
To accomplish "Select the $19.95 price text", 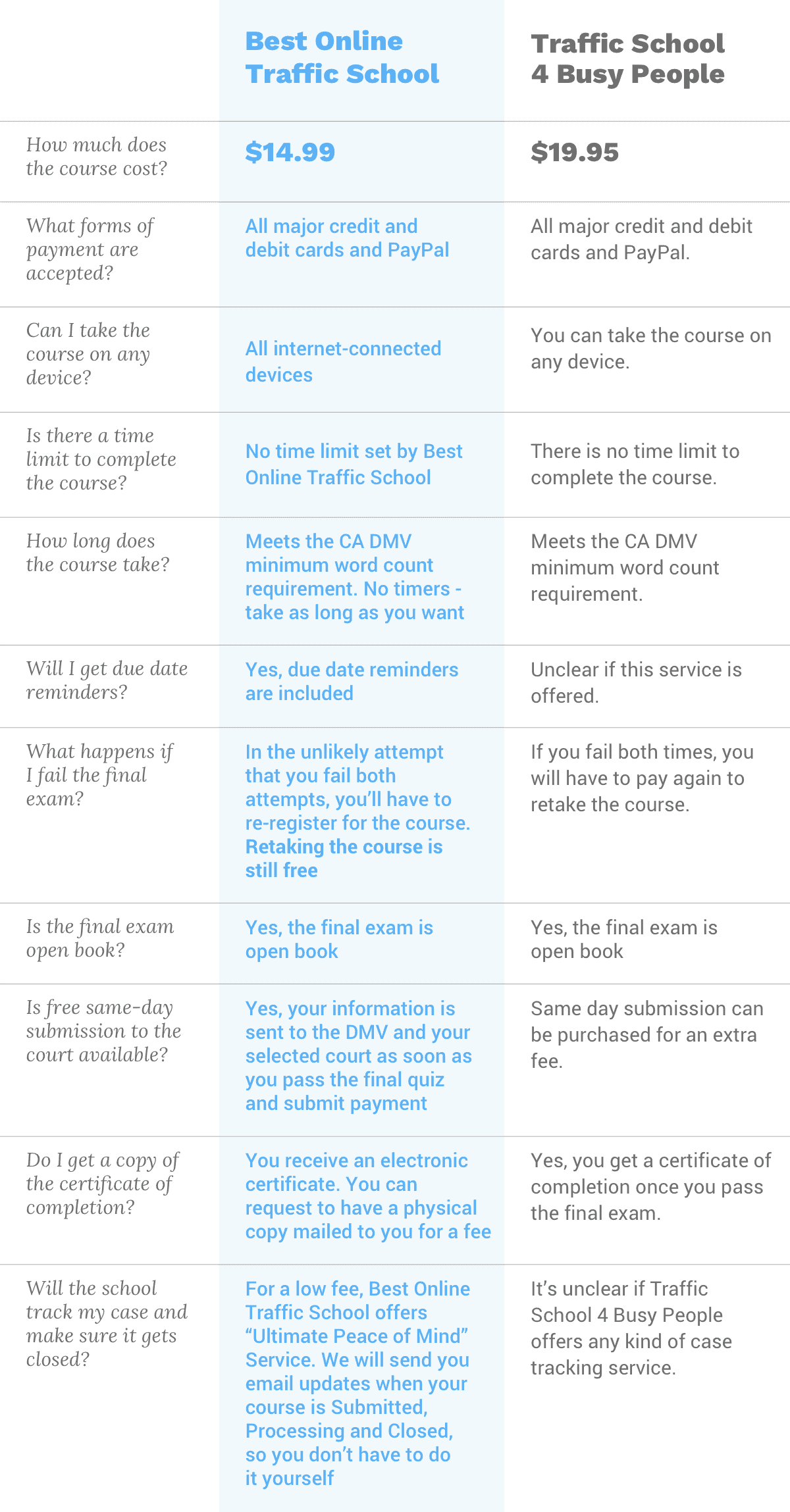I will pyautogui.click(x=575, y=152).
